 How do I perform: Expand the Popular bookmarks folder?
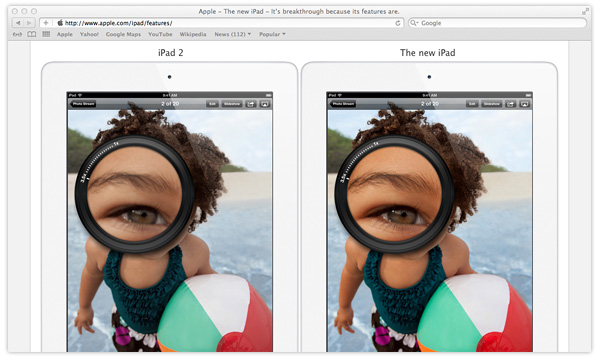(272, 34)
